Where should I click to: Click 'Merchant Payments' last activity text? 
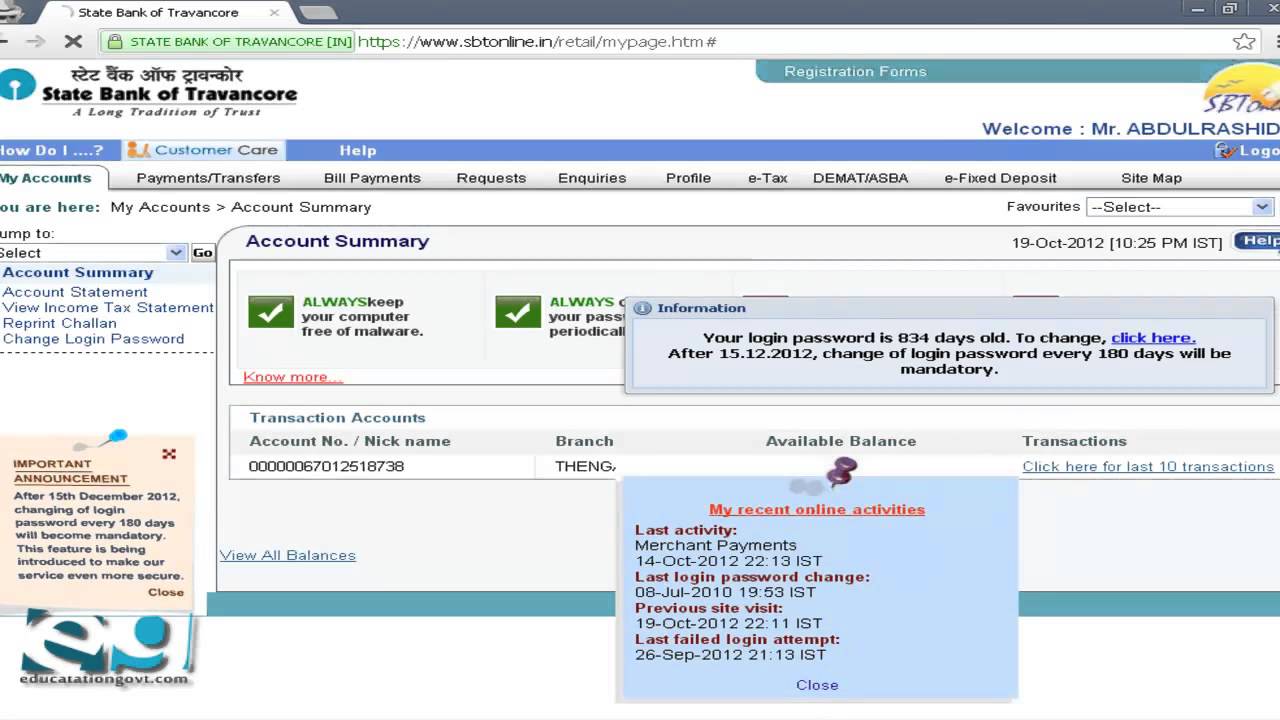coord(716,546)
